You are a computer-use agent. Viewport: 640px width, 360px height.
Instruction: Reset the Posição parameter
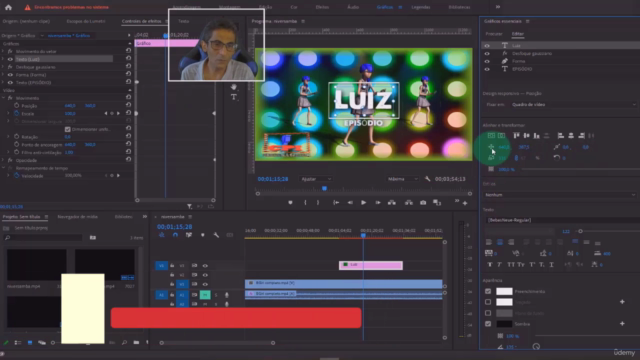(x=128, y=105)
